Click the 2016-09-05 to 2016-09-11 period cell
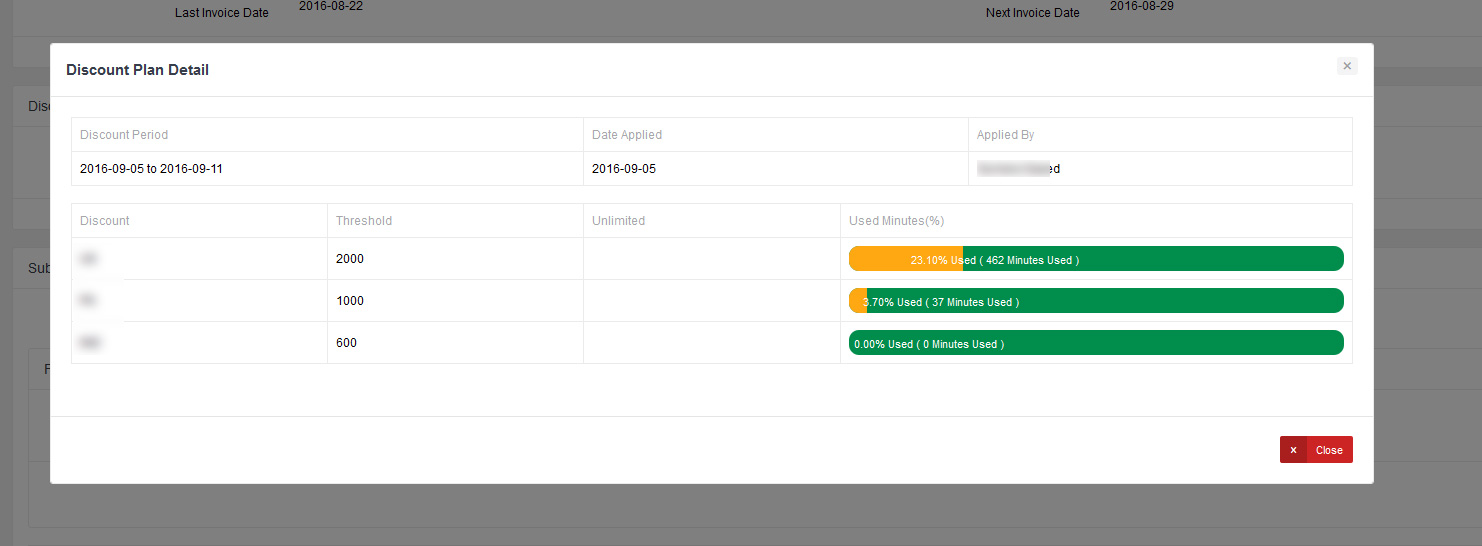 pos(151,169)
